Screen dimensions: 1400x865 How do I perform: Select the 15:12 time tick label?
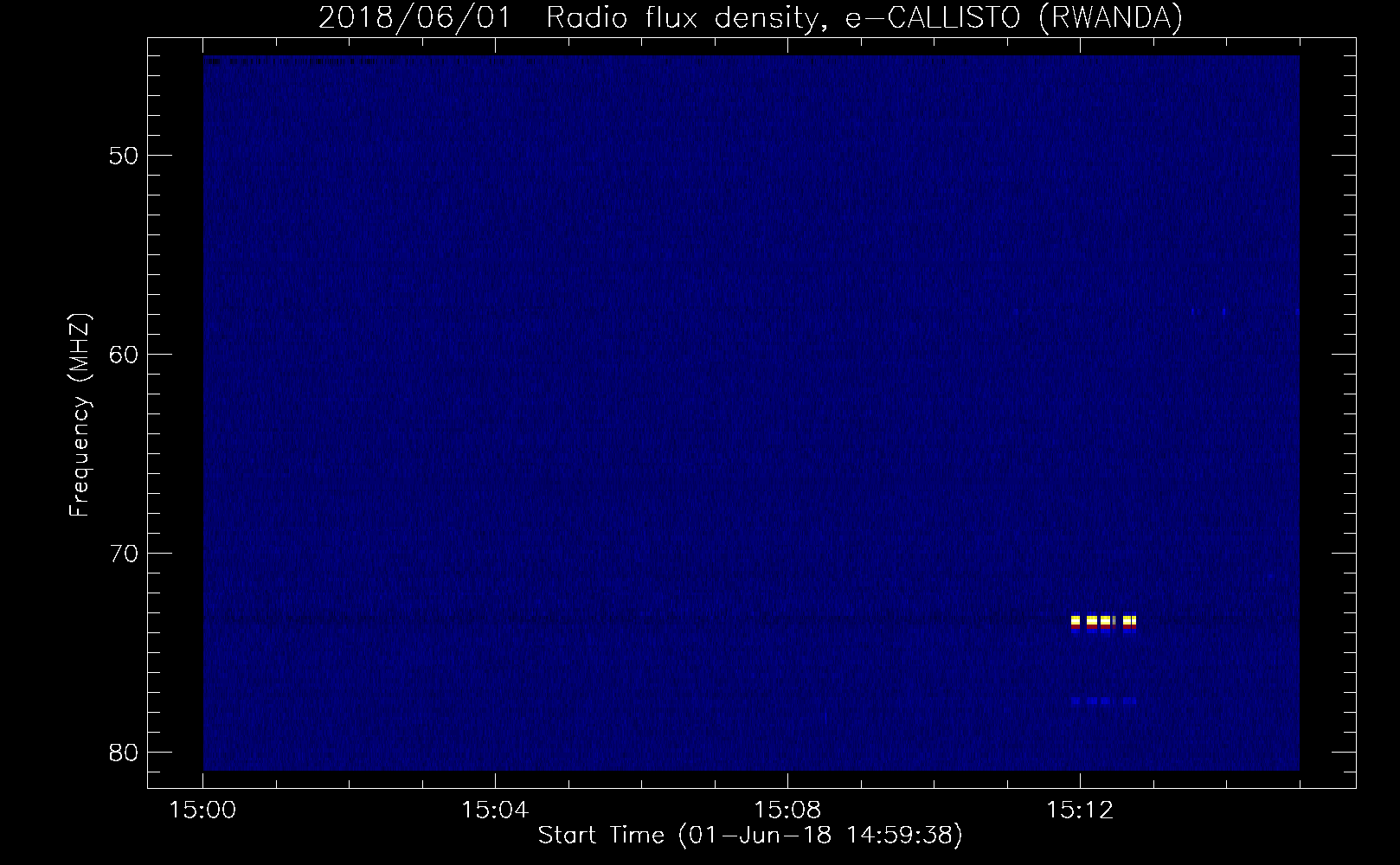click(x=1079, y=811)
